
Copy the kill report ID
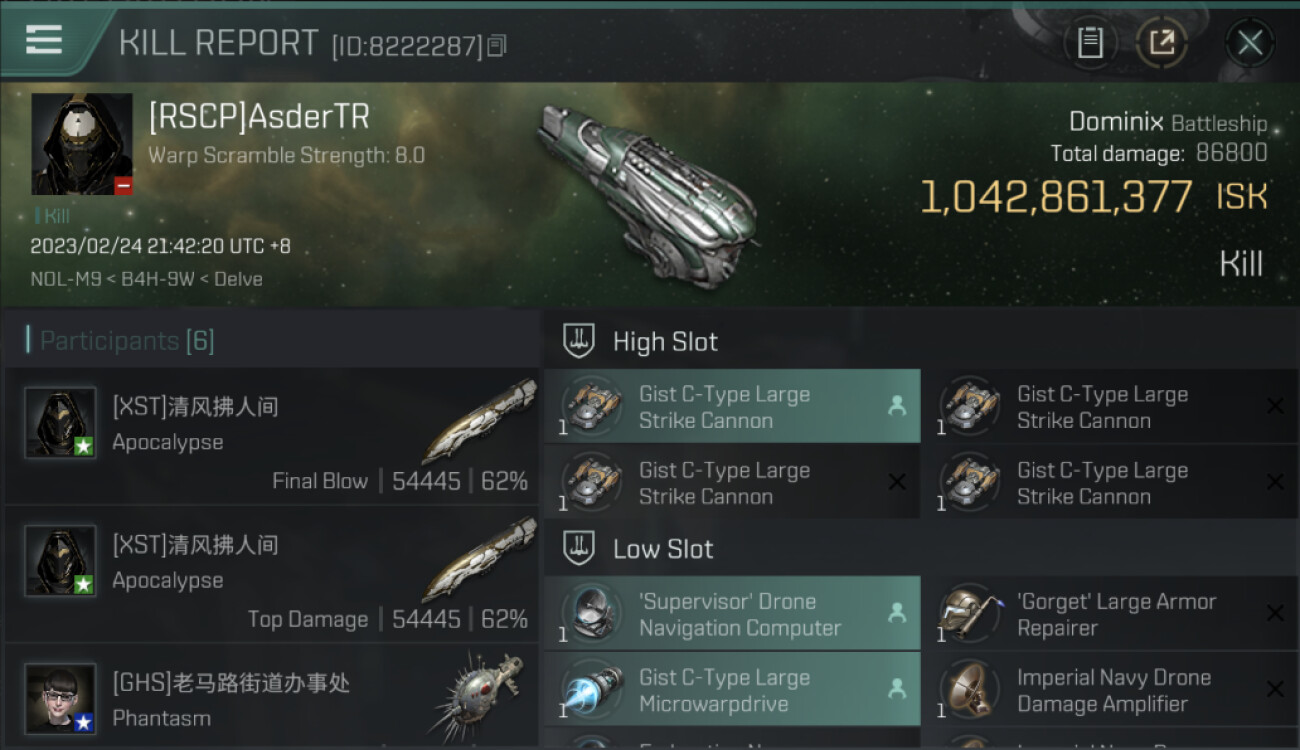497,45
